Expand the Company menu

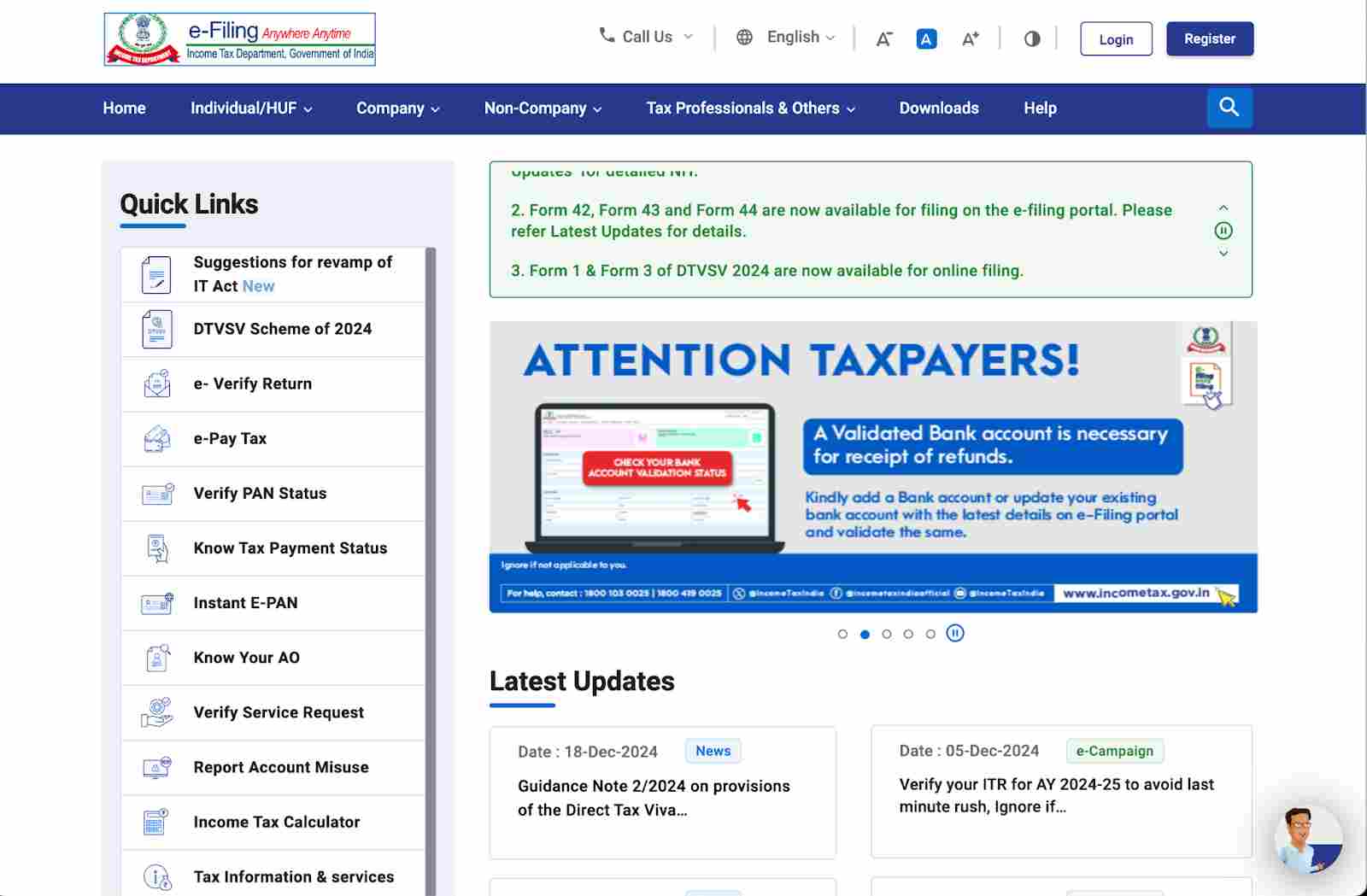click(398, 108)
